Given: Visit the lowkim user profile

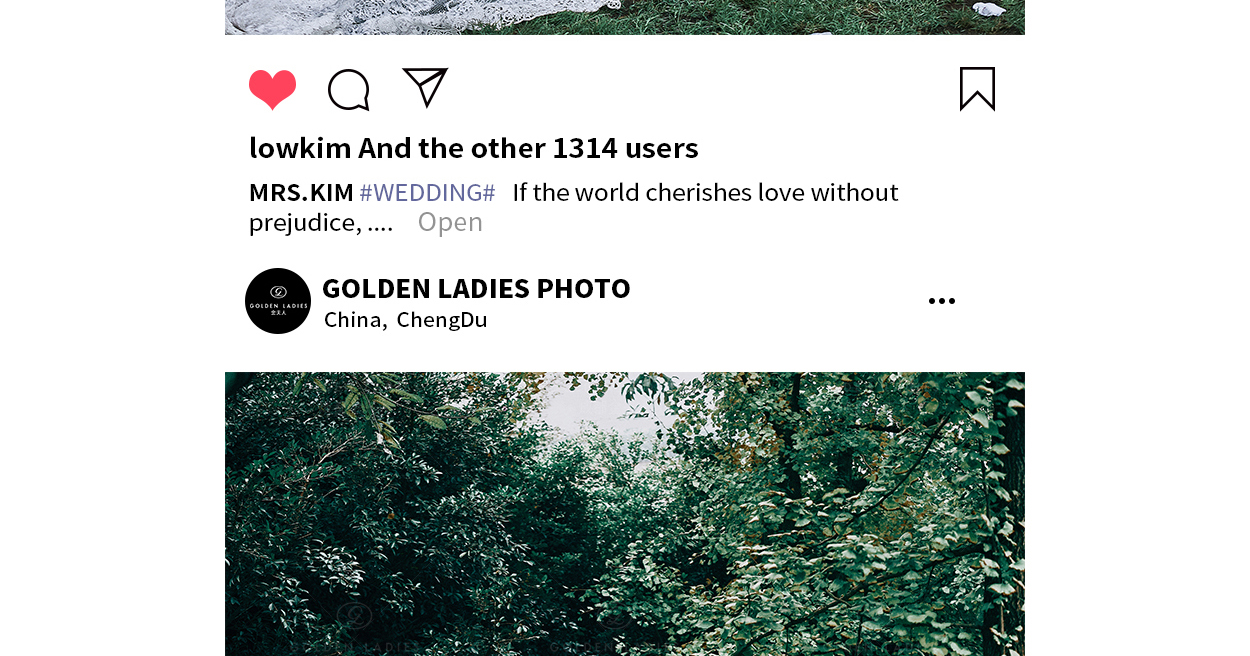Looking at the screenshot, I should [x=300, y=148].
